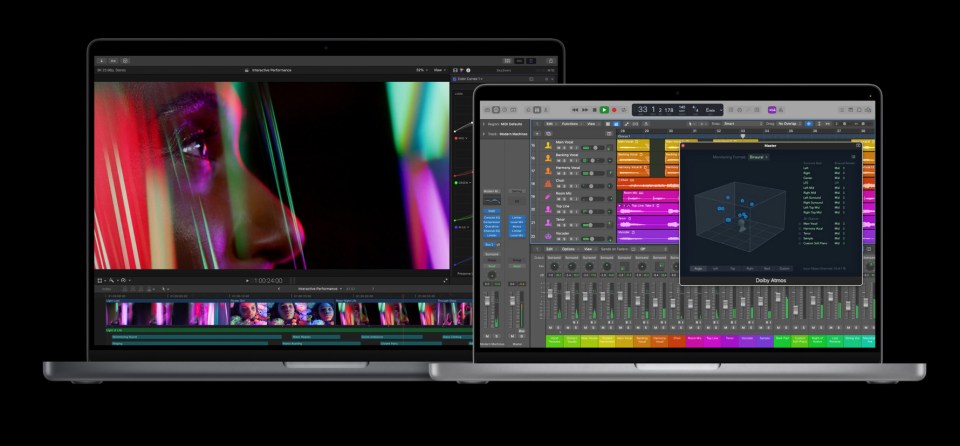This screenshot has height=446, width=960.
Task: Click the Choir channel fader in Mixer
Action: click(x=673, y=303)
